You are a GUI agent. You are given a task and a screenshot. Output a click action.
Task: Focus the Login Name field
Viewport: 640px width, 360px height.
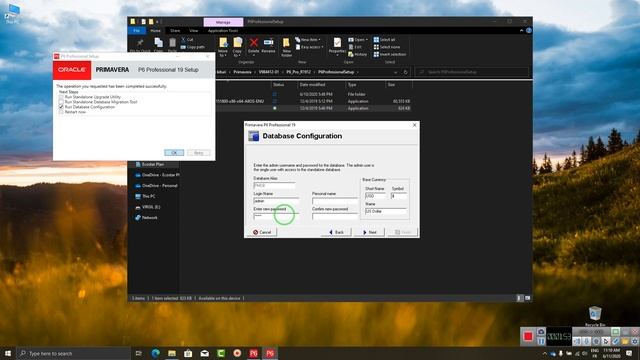point(276,201)
